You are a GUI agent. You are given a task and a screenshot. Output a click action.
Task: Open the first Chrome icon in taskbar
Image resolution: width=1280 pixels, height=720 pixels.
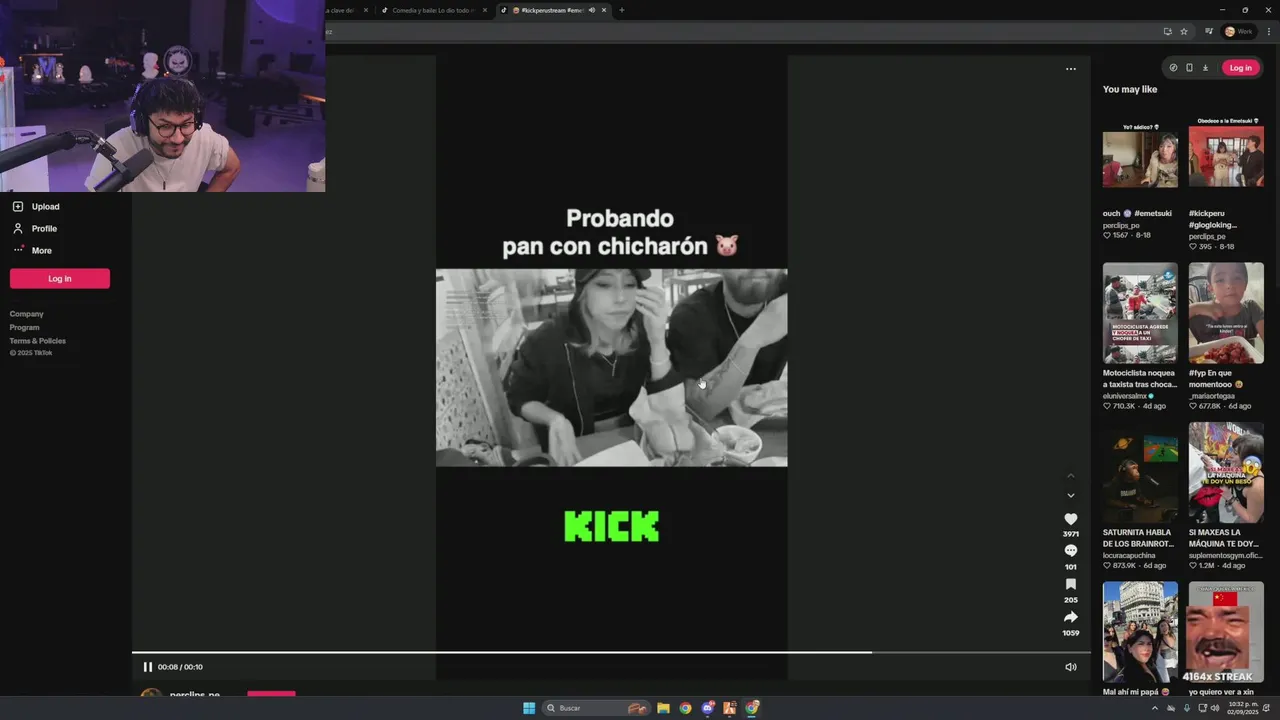(685, 708)
